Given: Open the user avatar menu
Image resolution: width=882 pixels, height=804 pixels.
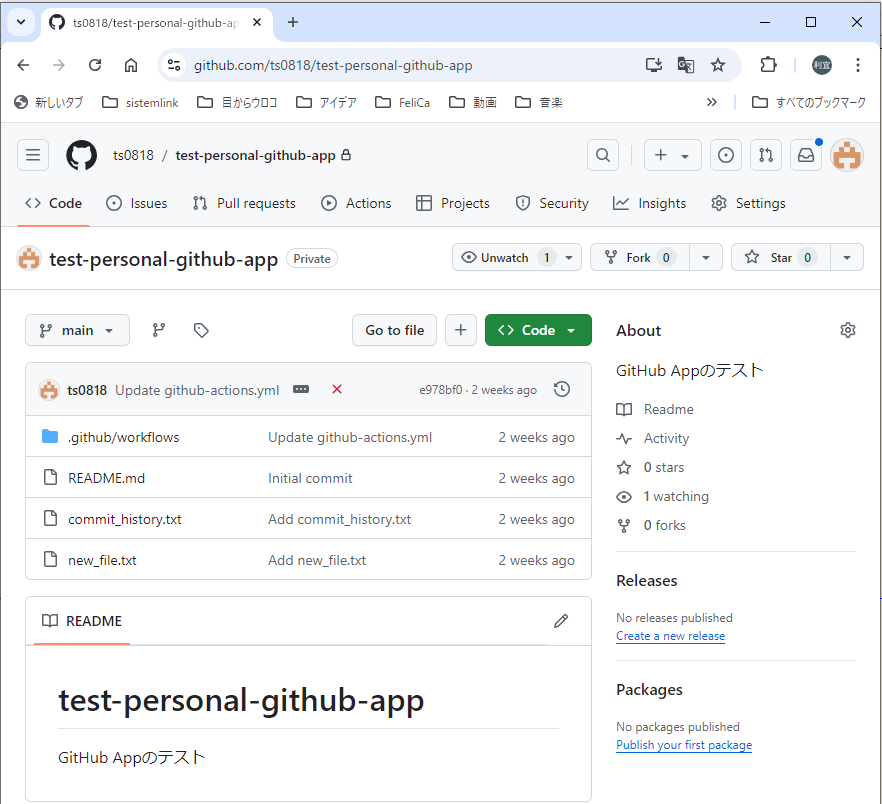Looking at the screenshot, I should 847,155.
